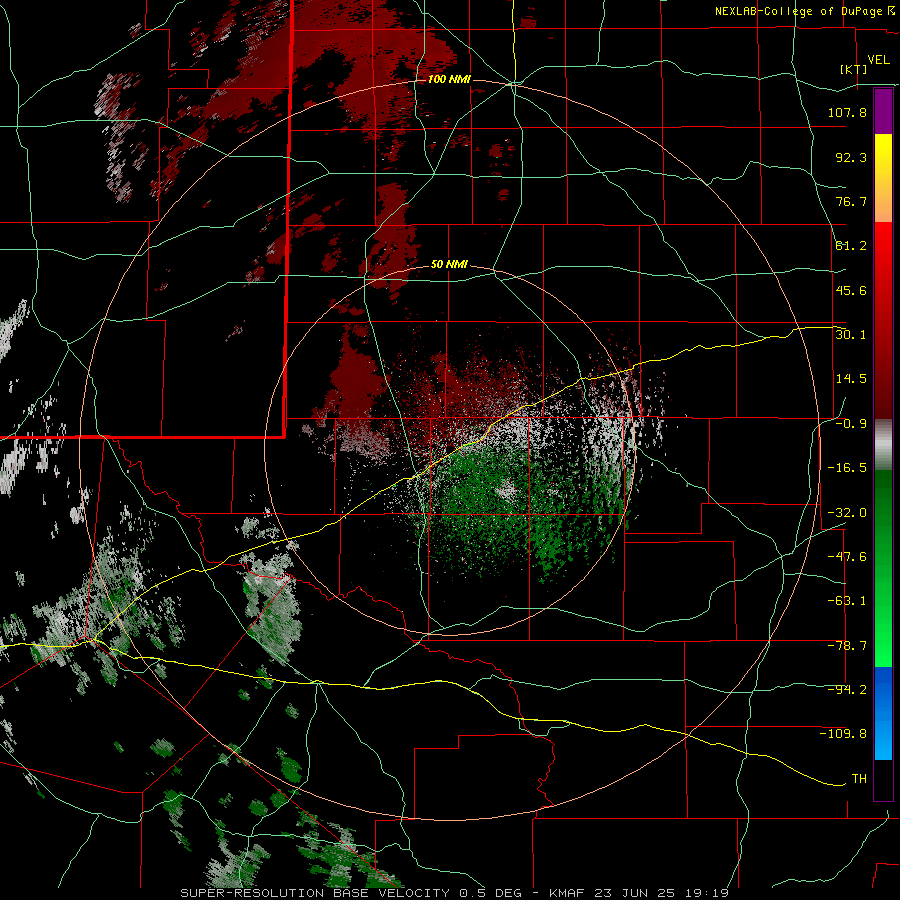Click the gray near-zero segment of the color bar
The width and height of the screenshot is (900, 900).
[883, 445]
